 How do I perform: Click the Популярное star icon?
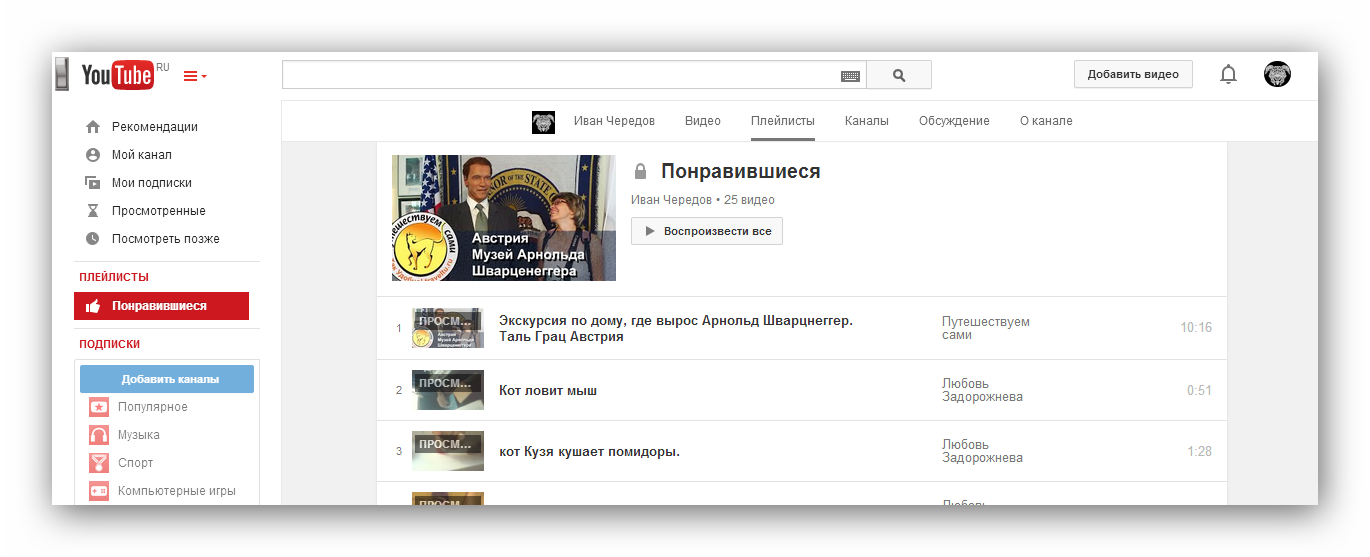99,407
